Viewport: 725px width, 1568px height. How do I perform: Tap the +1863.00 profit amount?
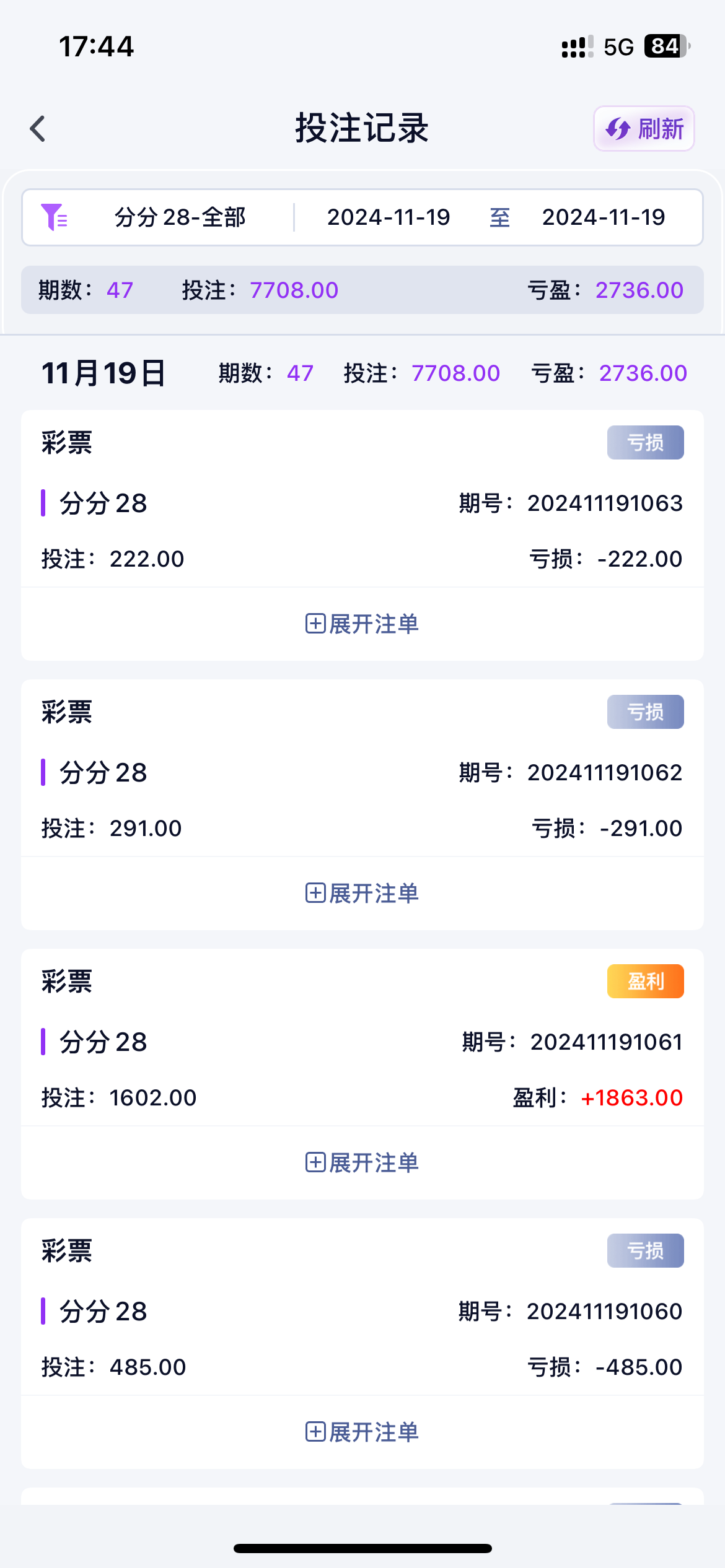point(631,1098)
